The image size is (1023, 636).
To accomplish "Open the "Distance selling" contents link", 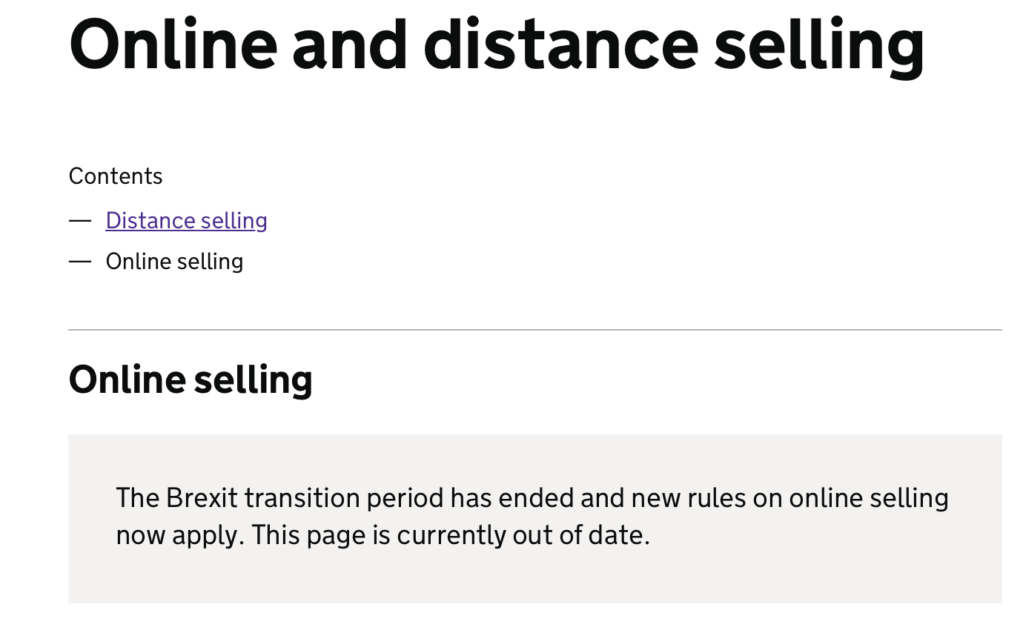I will (186, 220).
